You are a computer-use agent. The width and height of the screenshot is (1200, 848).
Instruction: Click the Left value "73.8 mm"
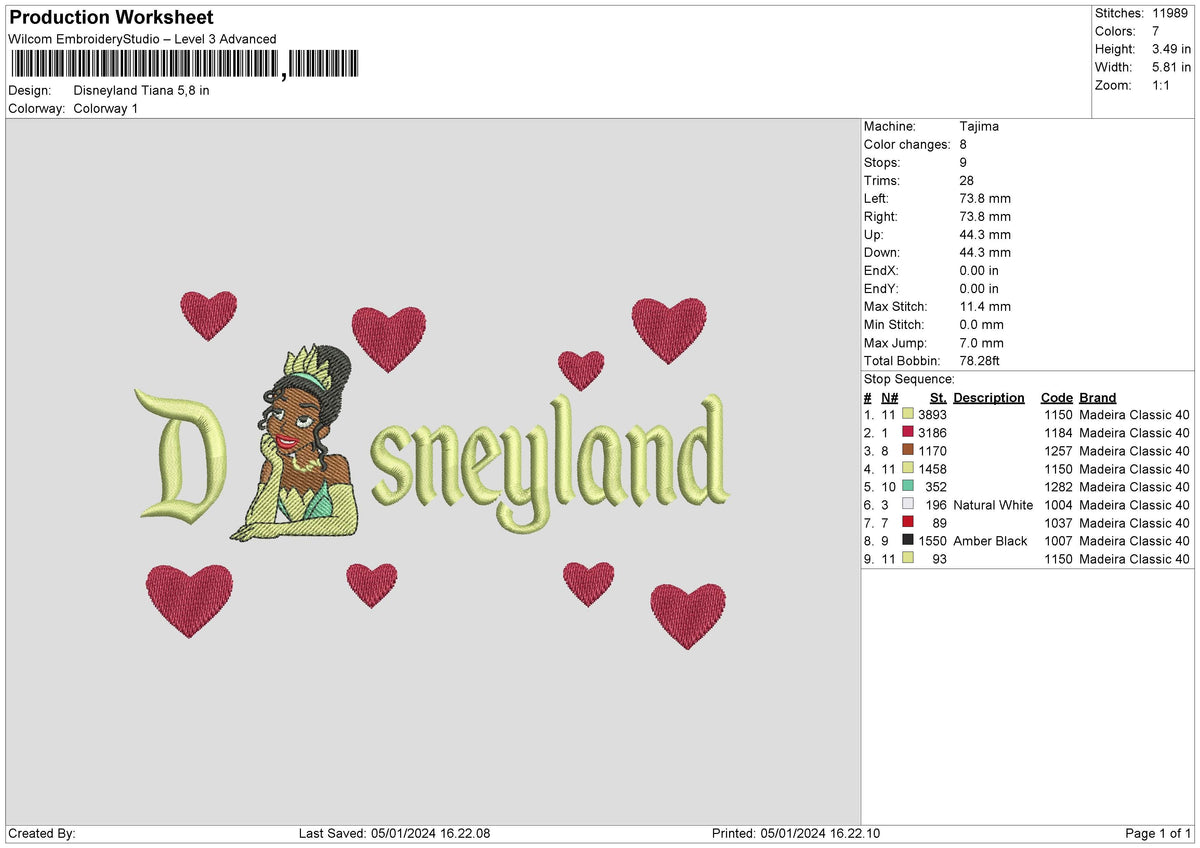tap(985, 198)
